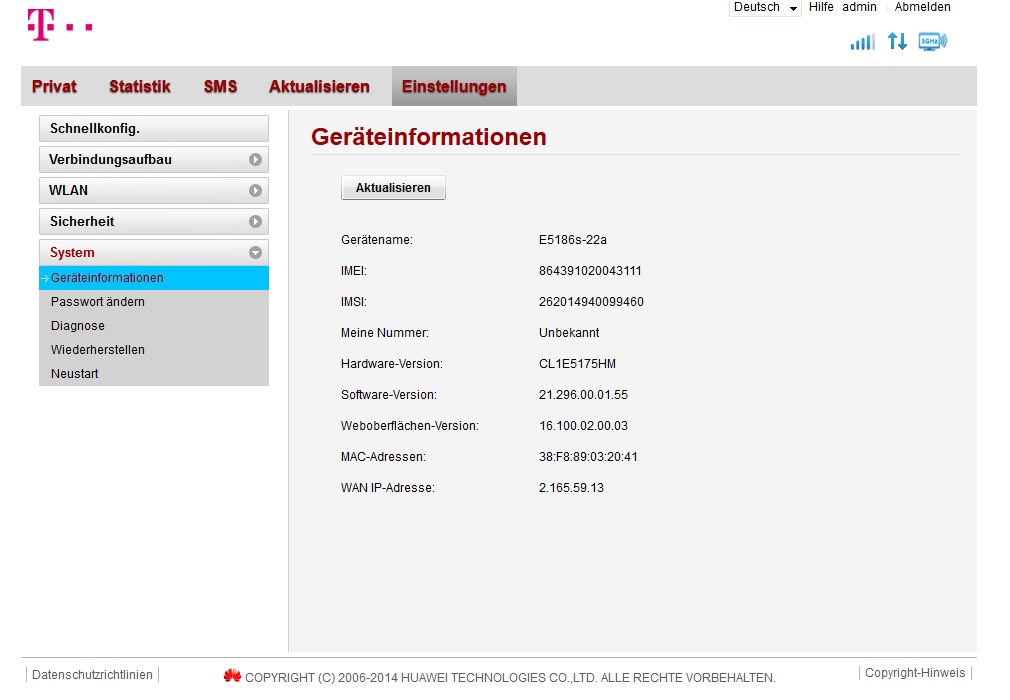Expand the Verbindungsaufbau menu arrow
The image size is (1010, 700).
tap(255, 160)
